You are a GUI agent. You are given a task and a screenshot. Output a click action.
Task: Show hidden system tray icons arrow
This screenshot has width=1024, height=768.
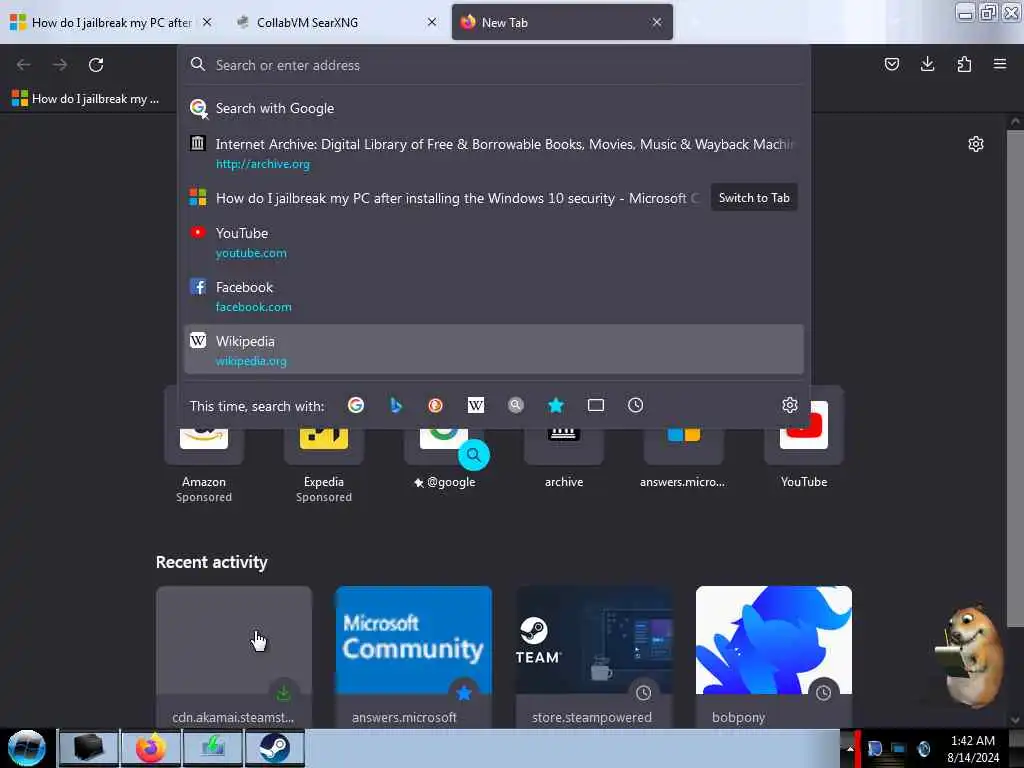[850, 748]
